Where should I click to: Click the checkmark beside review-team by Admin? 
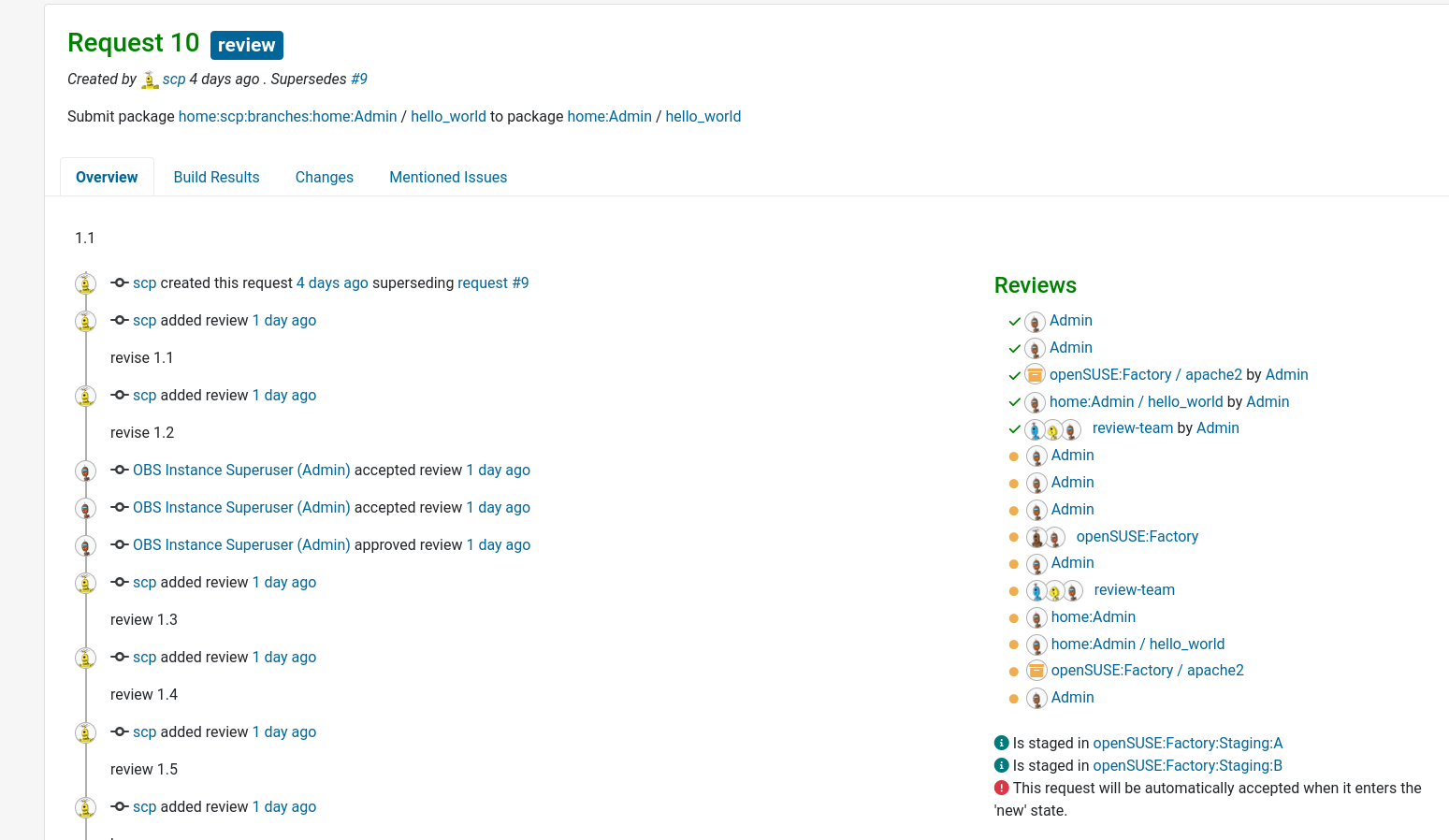[1014, 428]
